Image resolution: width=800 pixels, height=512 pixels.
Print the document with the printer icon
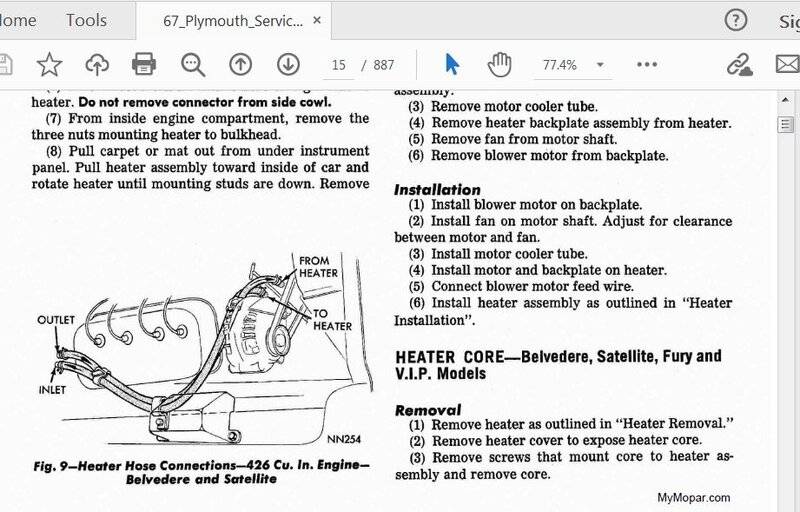[x=144, y=65]
